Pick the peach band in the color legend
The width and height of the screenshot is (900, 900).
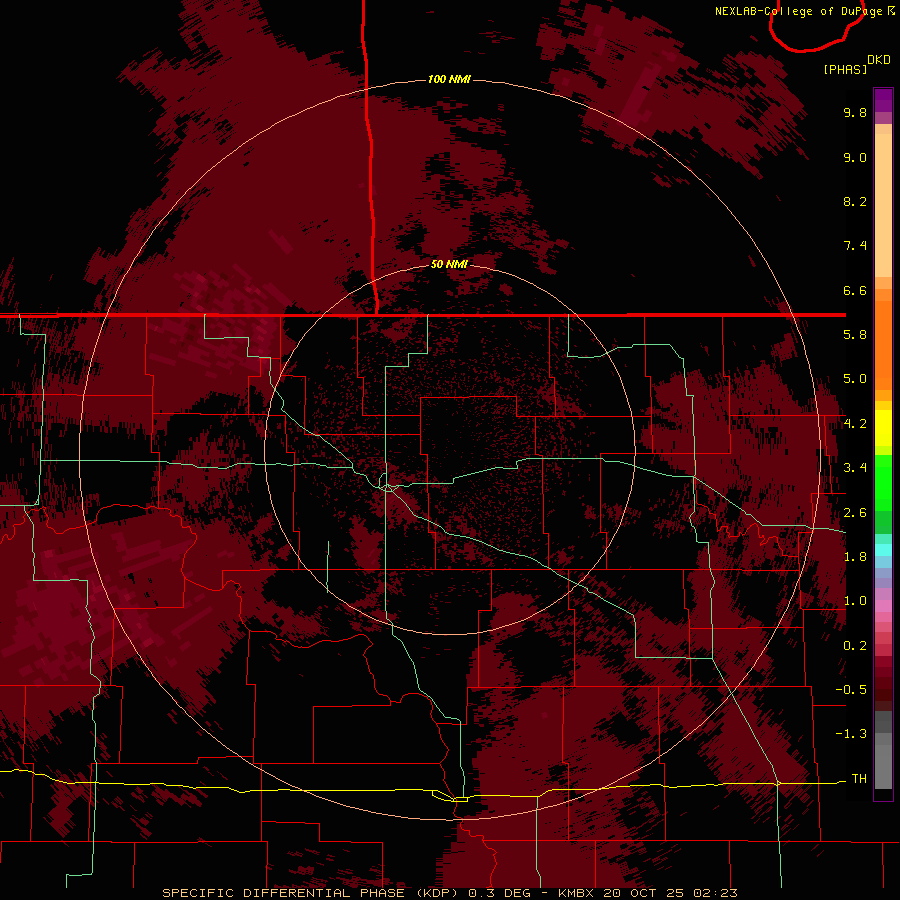coord(883,207)
